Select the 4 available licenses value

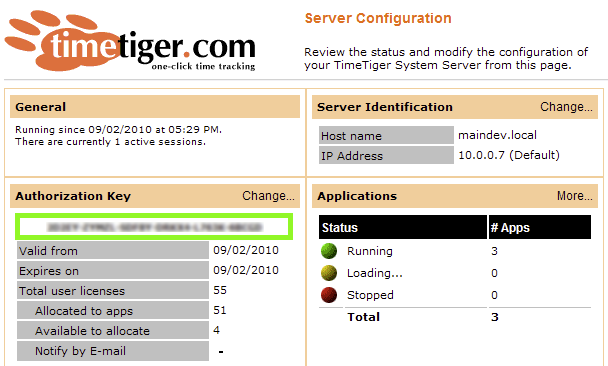coord(216,330)
